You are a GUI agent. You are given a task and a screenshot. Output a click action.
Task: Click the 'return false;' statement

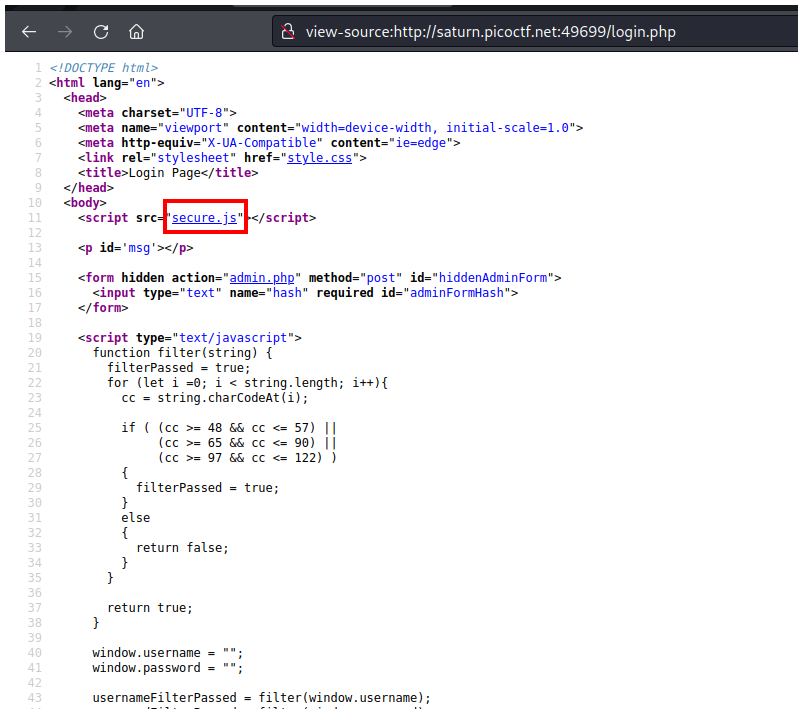click(182, 547)
